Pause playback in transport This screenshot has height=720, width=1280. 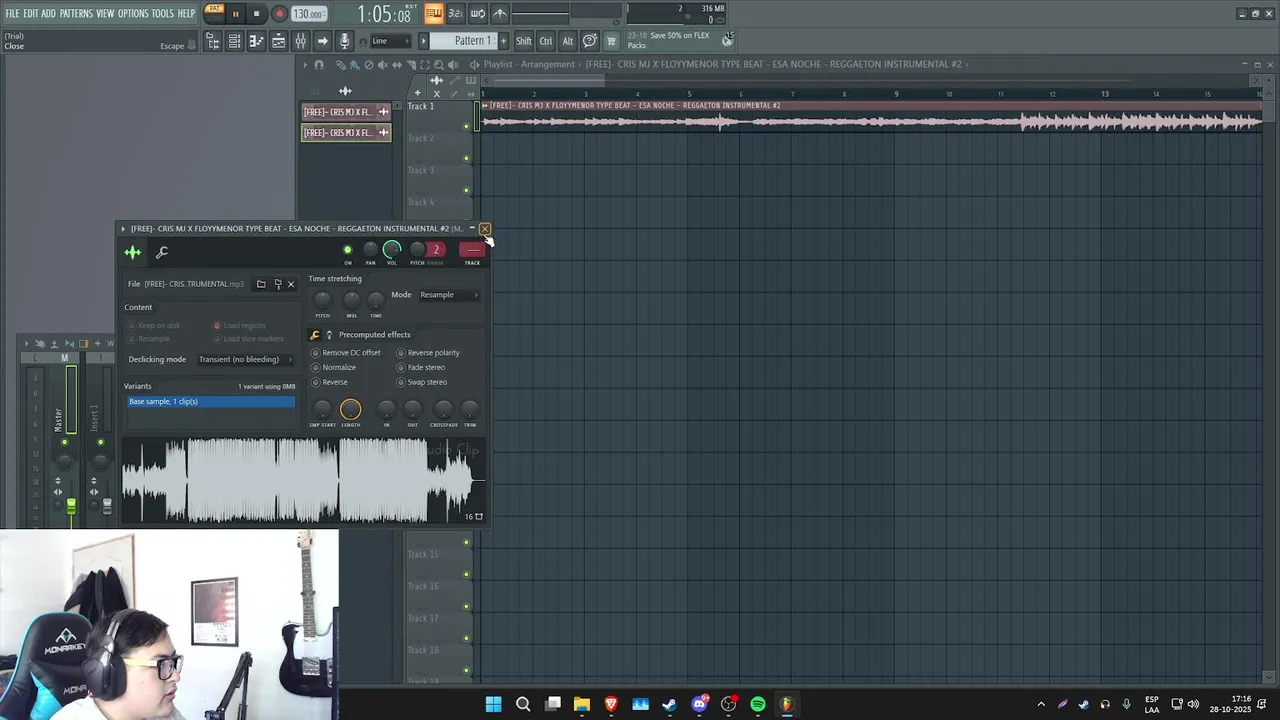[235, 14]
